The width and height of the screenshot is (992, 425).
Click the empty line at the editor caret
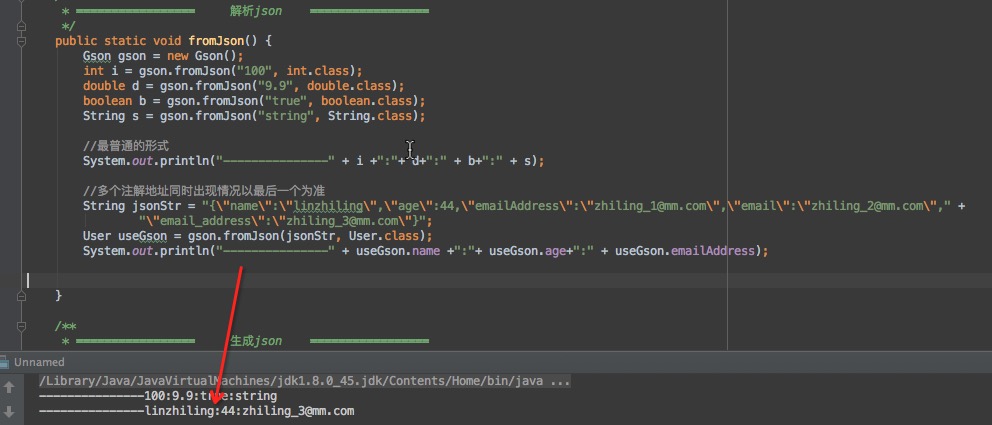pyautogui.click(x=509, y=280)
